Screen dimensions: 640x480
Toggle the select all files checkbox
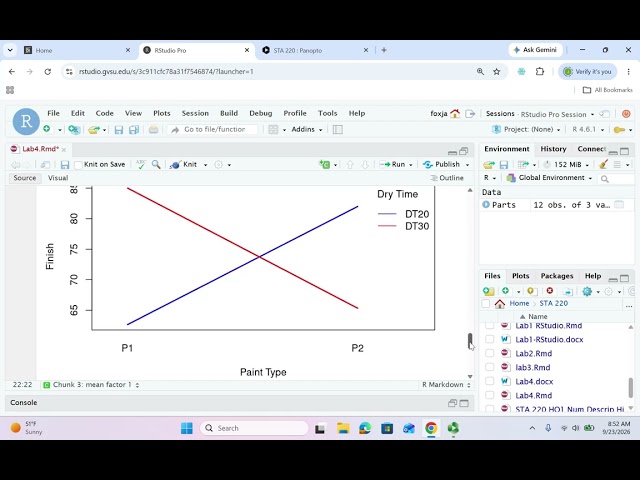coord(485,304)
